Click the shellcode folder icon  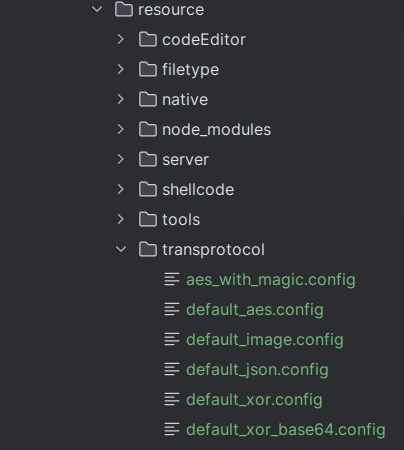(148, 189)
